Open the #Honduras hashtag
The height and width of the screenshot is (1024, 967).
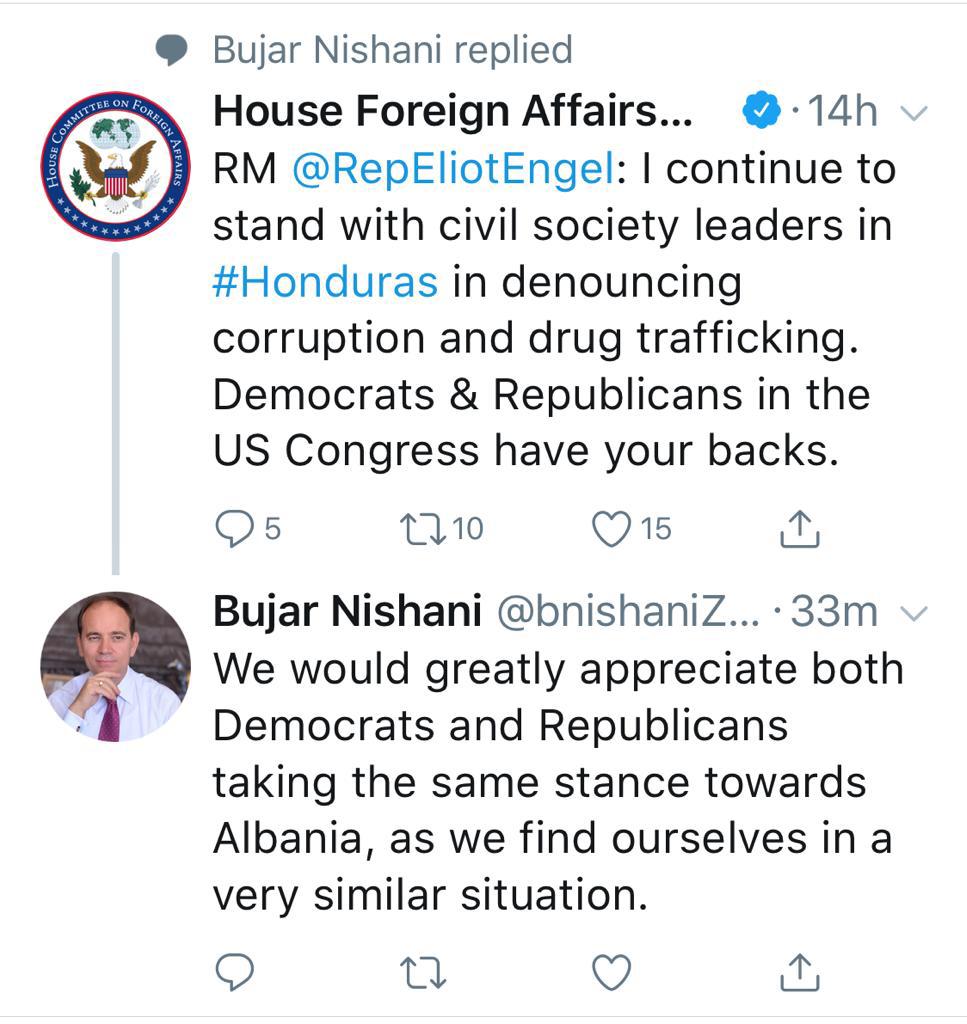point(325,283)
